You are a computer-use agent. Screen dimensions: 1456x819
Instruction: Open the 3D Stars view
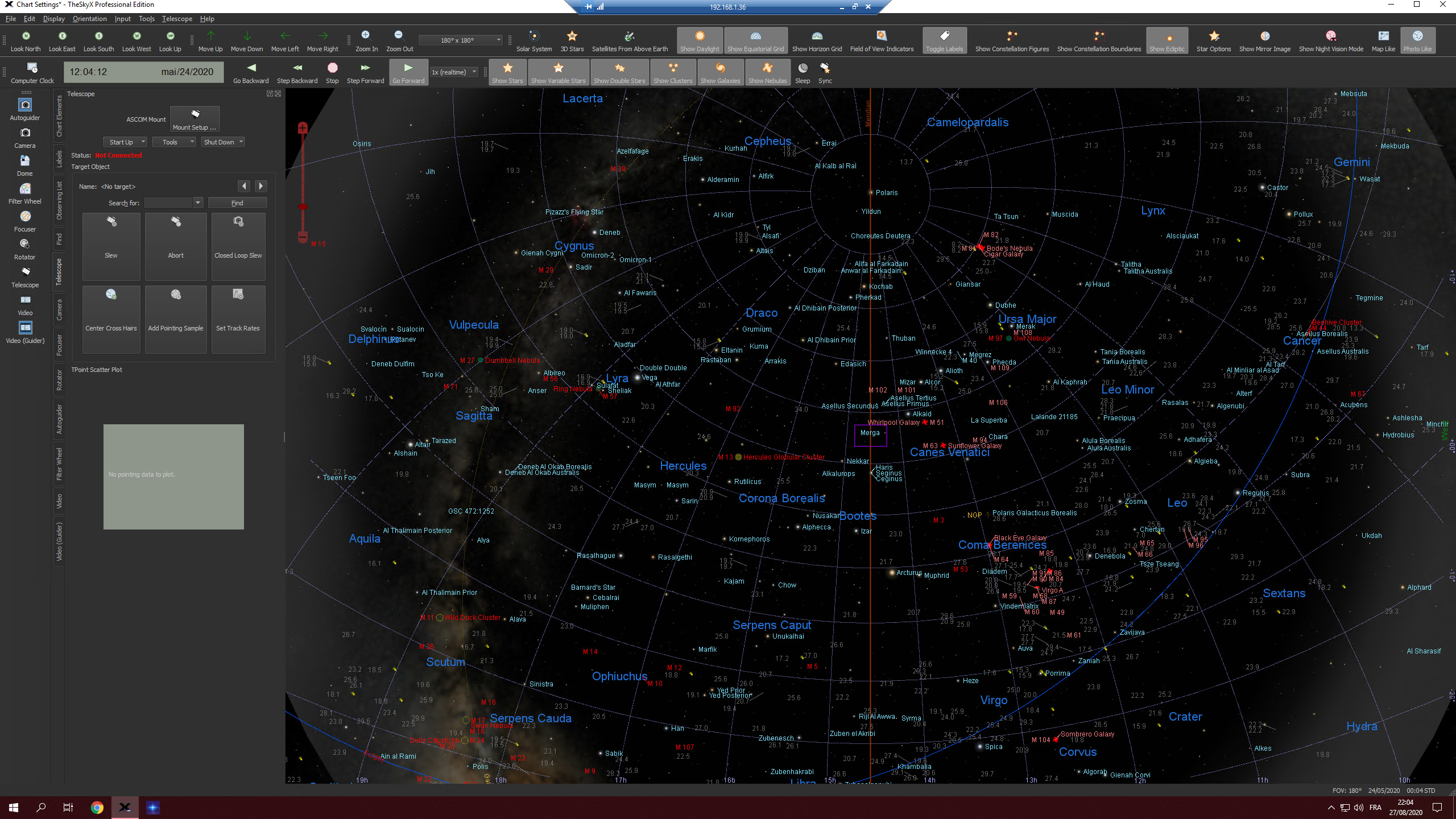click(x=572, y=41)
